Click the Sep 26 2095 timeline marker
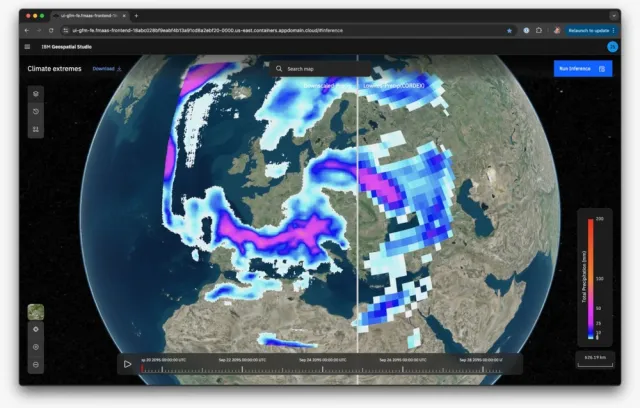 coord(403,360)
